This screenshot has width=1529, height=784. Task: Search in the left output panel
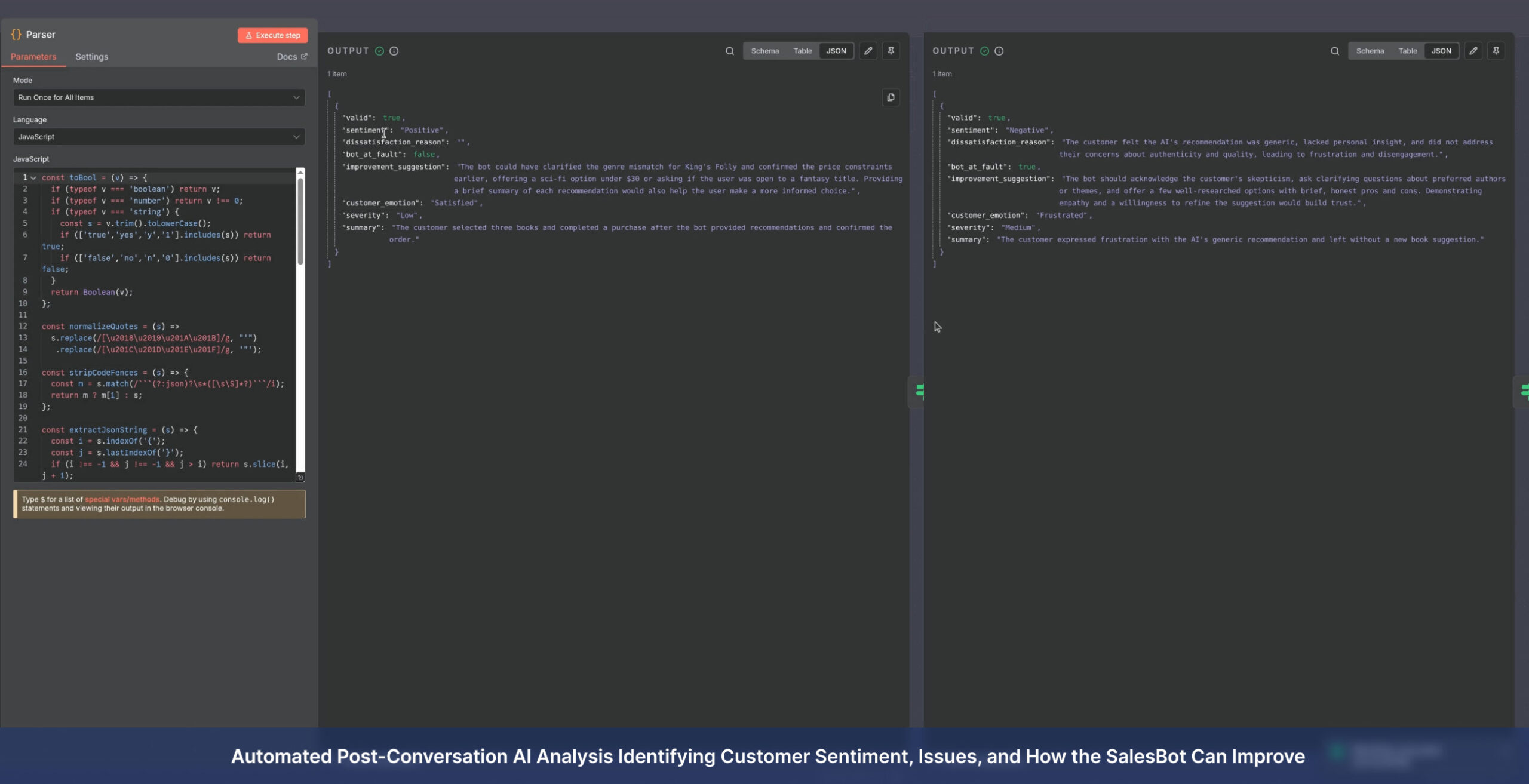click(x=729, y=51)
